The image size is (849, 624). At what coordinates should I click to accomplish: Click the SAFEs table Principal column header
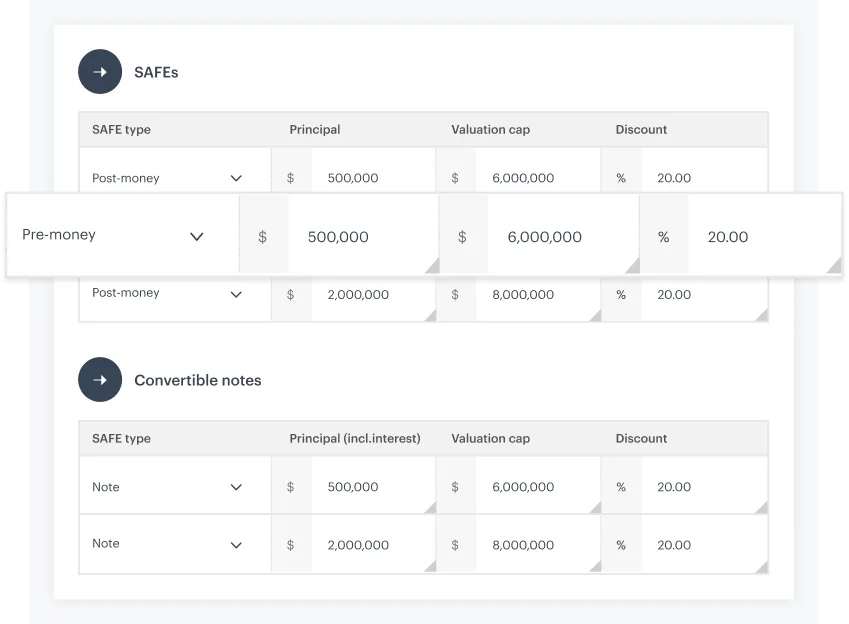click(x=315, y=129)
